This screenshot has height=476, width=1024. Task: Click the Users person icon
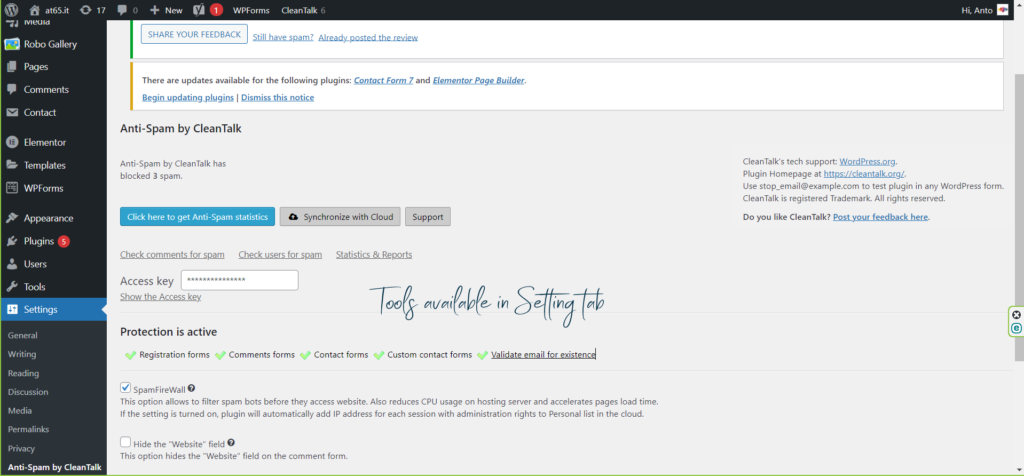click(x=11, y=264)
